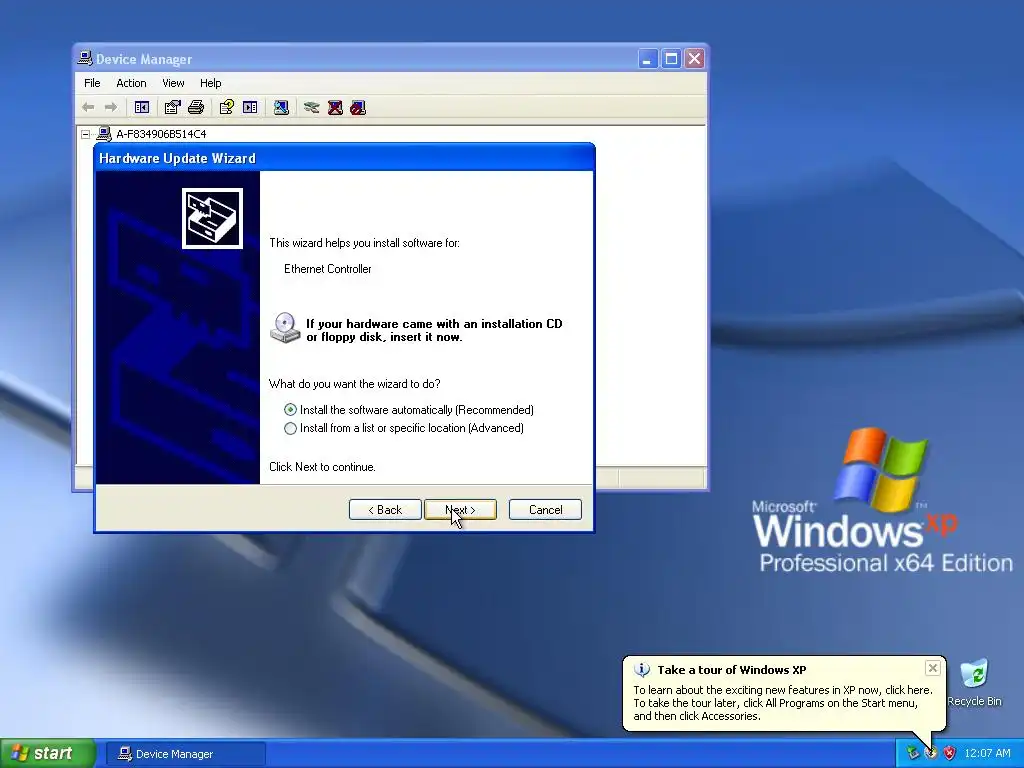Click the Hardware Update Wizard title bar

pyautogui.click(x=344, y=158)
